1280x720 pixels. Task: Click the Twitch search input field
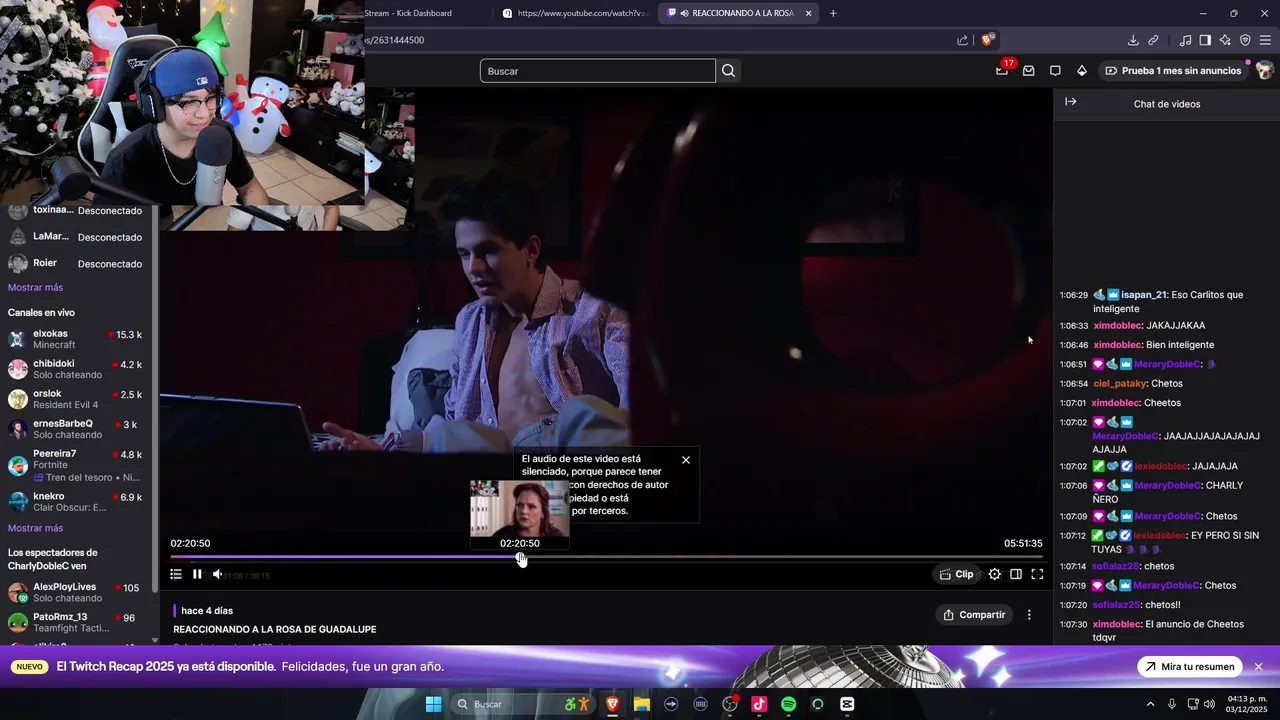click(598, 71)
